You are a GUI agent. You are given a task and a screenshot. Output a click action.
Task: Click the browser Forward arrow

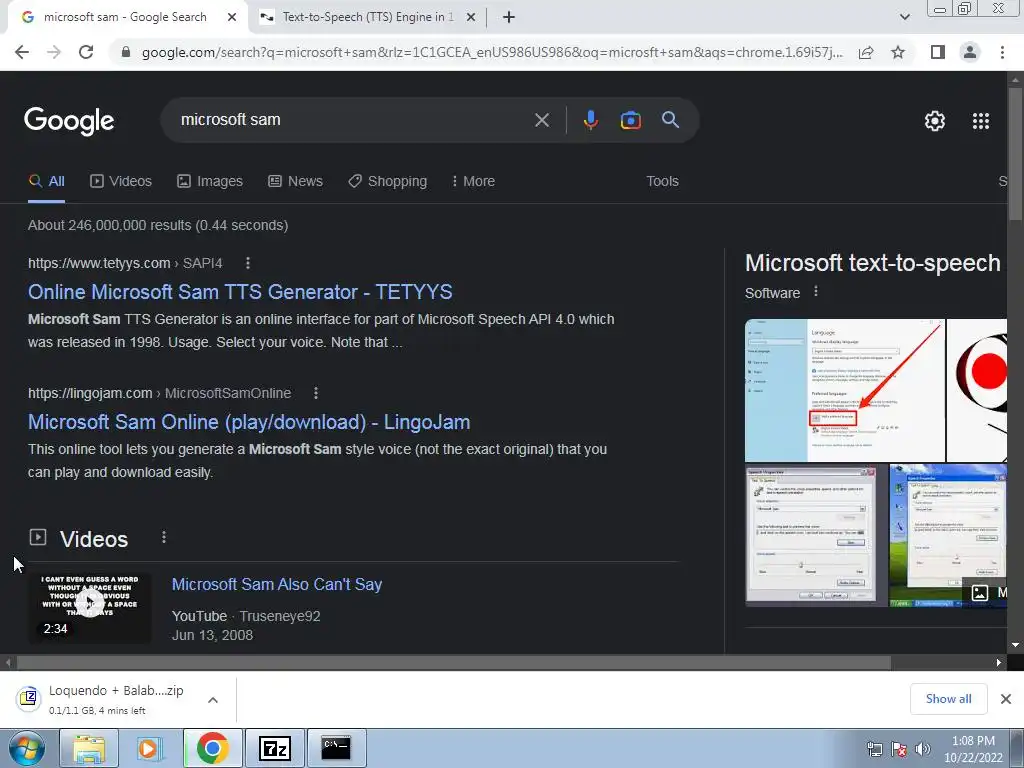pyautogui.click(x=54, y=52)
